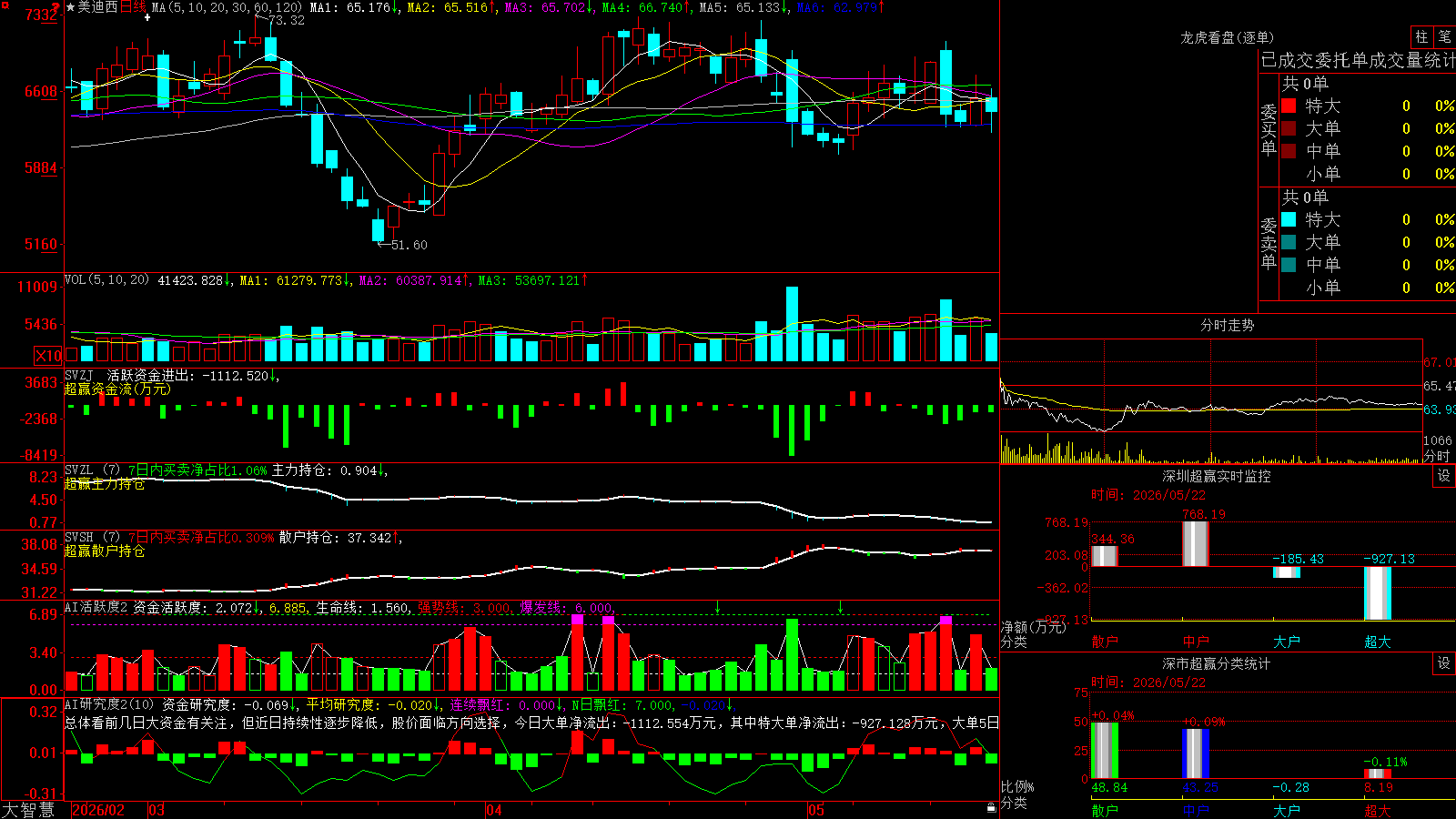Click the 超赢资金流(万元) label
Image resolution: width=1456 pixels, height=819 pixels.
point(117,389)
